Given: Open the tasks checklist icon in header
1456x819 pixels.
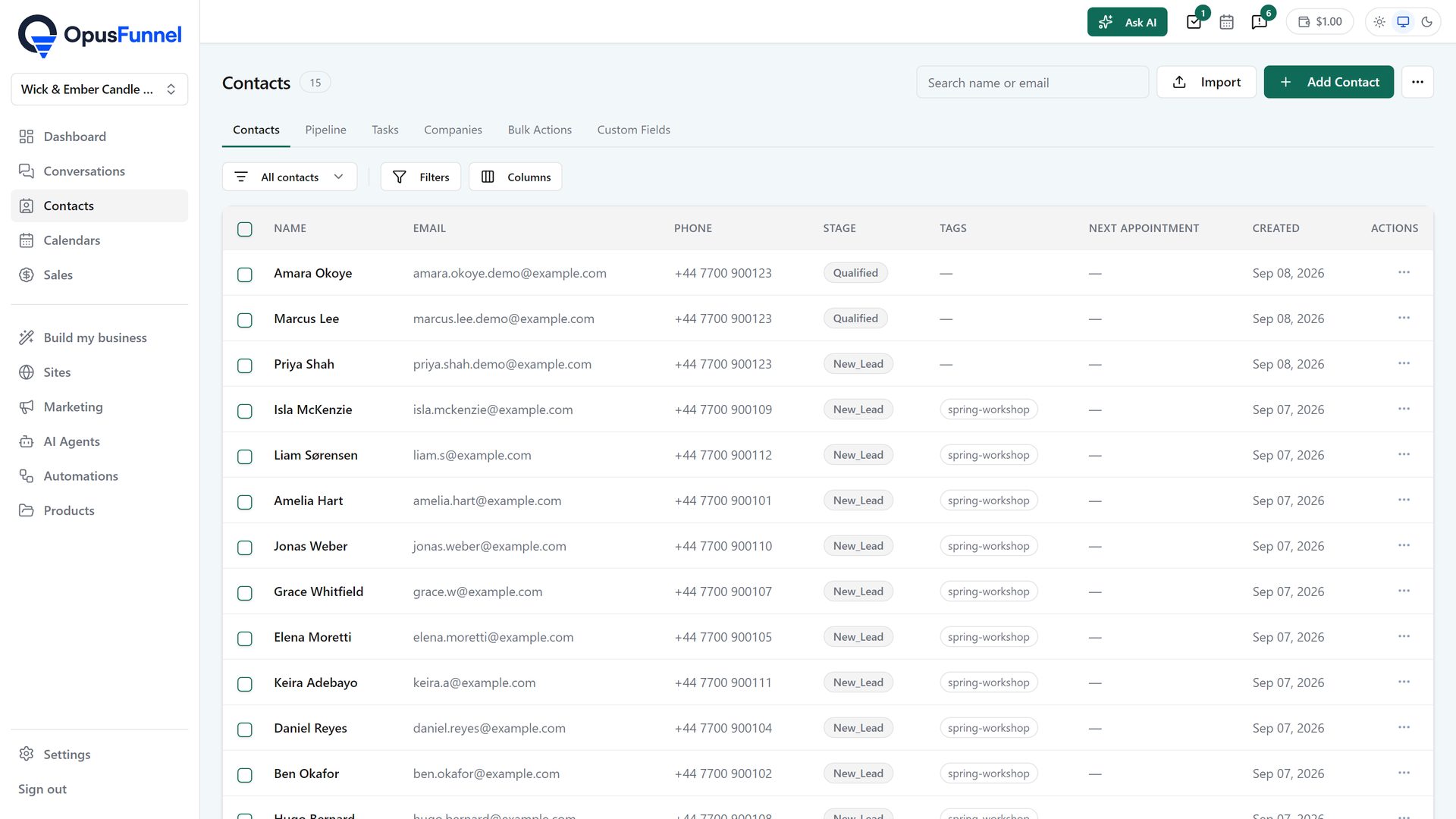Looking at the screenshot, I should [x=1194, y=22].
